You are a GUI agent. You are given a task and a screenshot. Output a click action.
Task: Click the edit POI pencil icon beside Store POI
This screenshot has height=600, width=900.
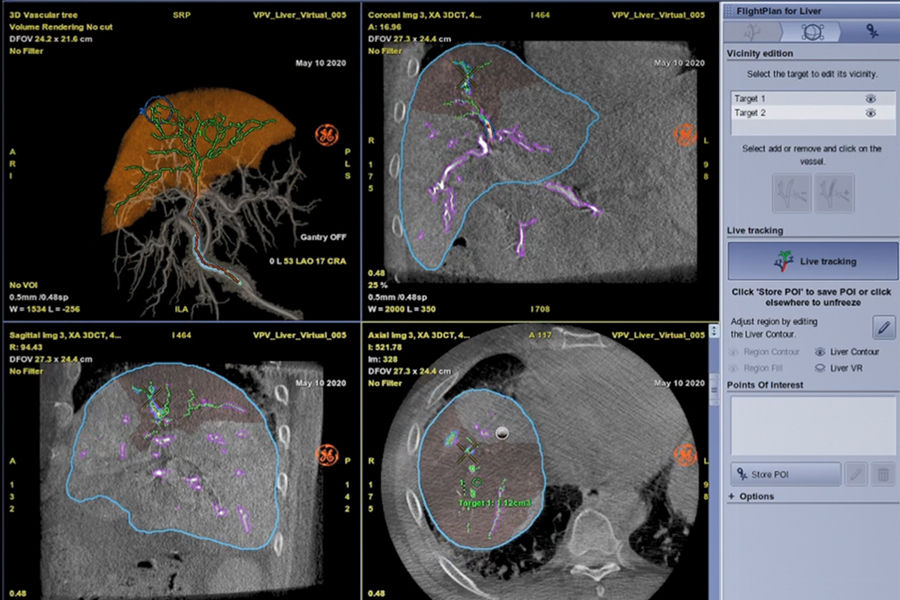click(856, 474)
